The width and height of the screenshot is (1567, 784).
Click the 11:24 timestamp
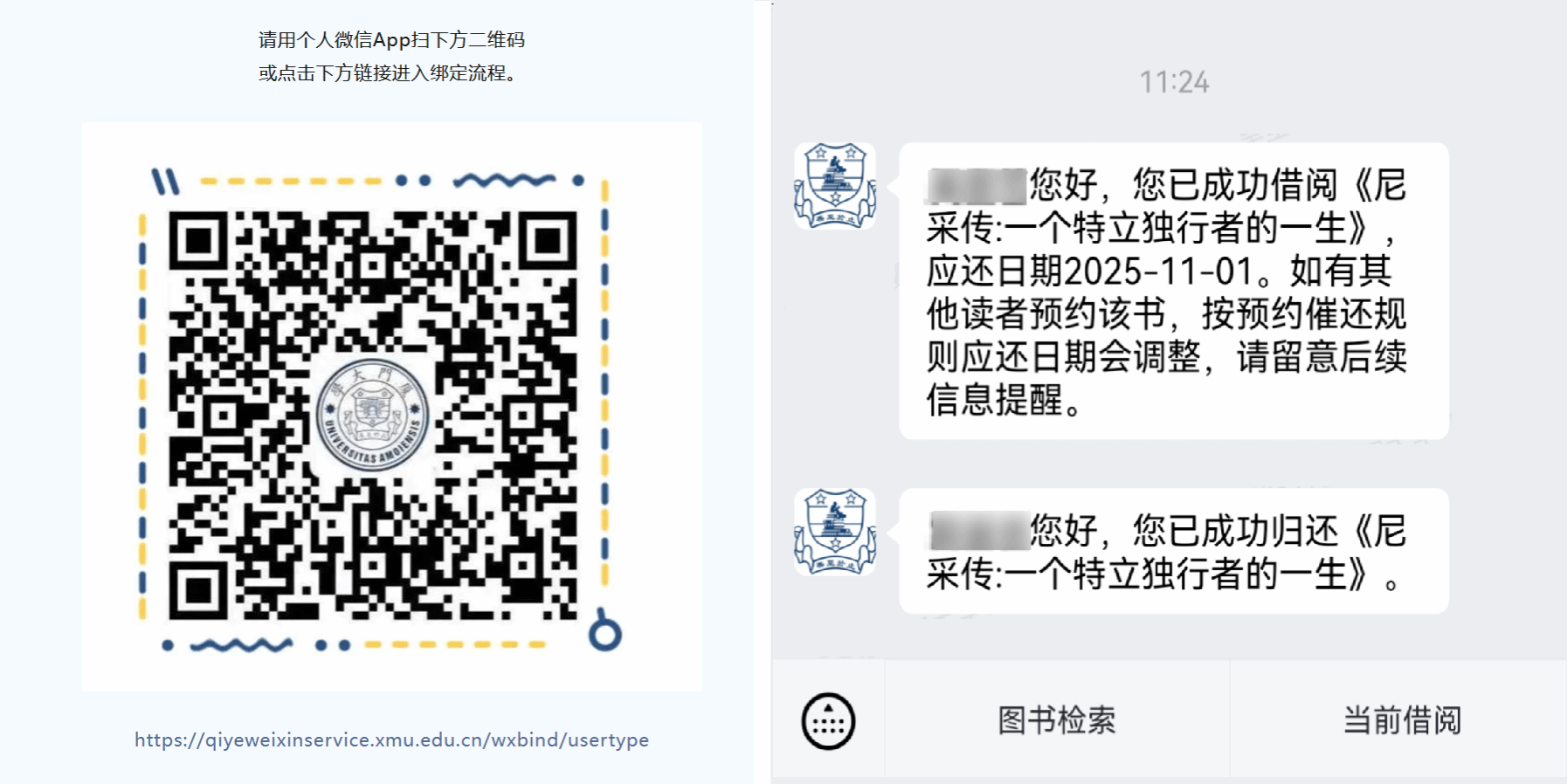[1174, 82]
